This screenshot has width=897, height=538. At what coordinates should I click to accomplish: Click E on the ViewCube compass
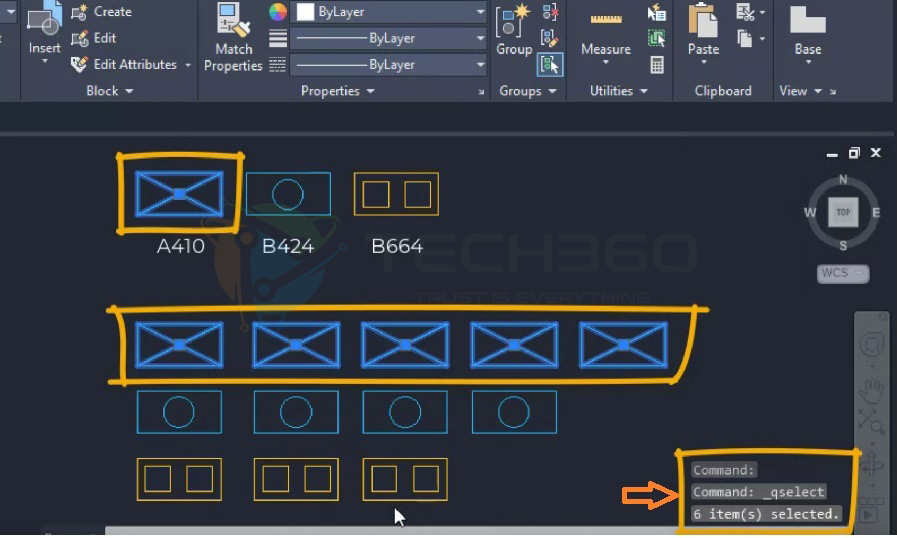pyautogui.click(x=876, y=213)
